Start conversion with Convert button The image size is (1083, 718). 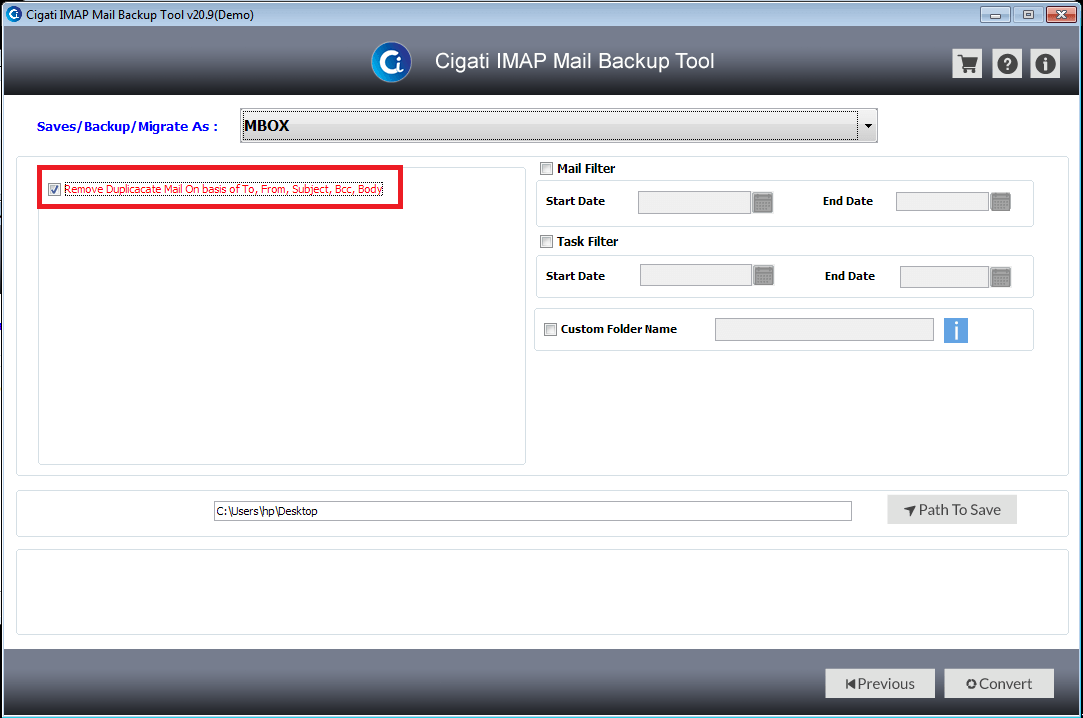999,683
